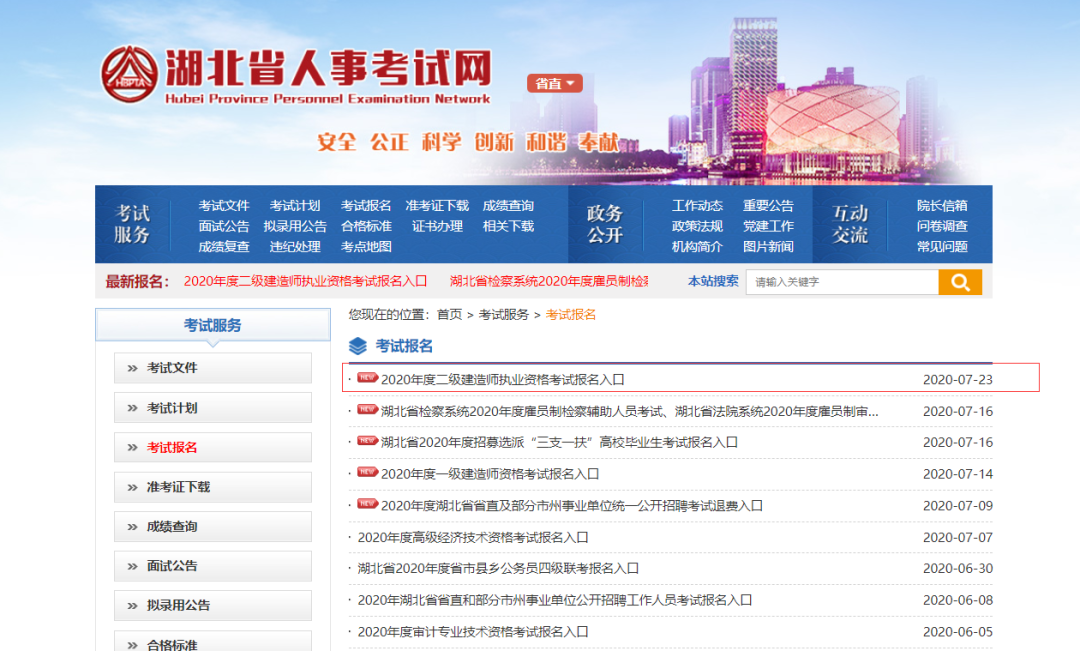Open 考试计划 in top navigation
Image resolution: width=1080 pixels, height=651 pixels.
click(295, 205)
